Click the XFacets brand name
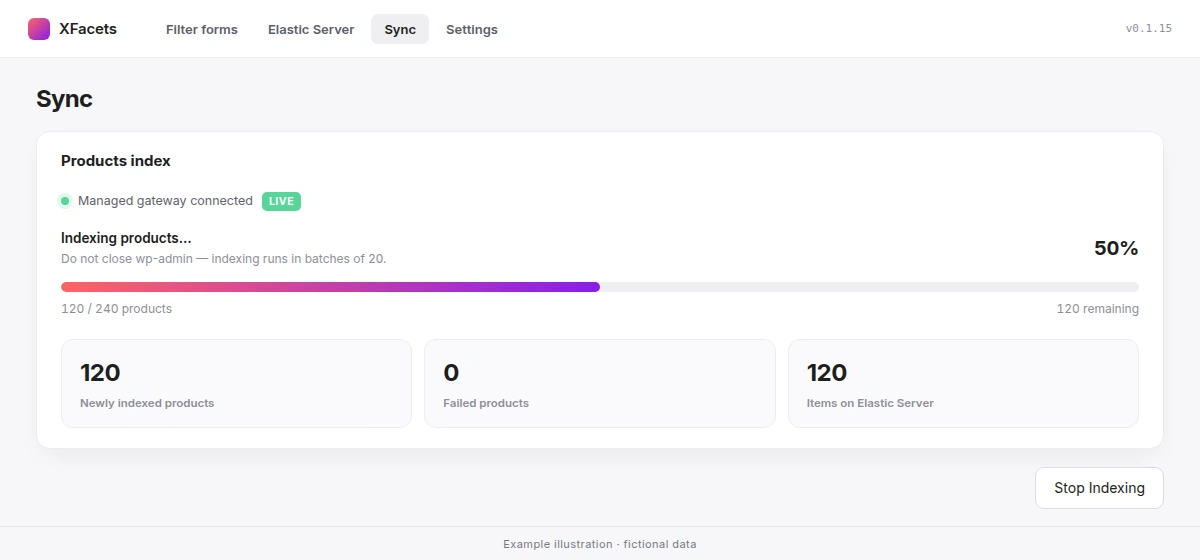The width and height of the screenshot is (1200, 560). pos(88,29)
